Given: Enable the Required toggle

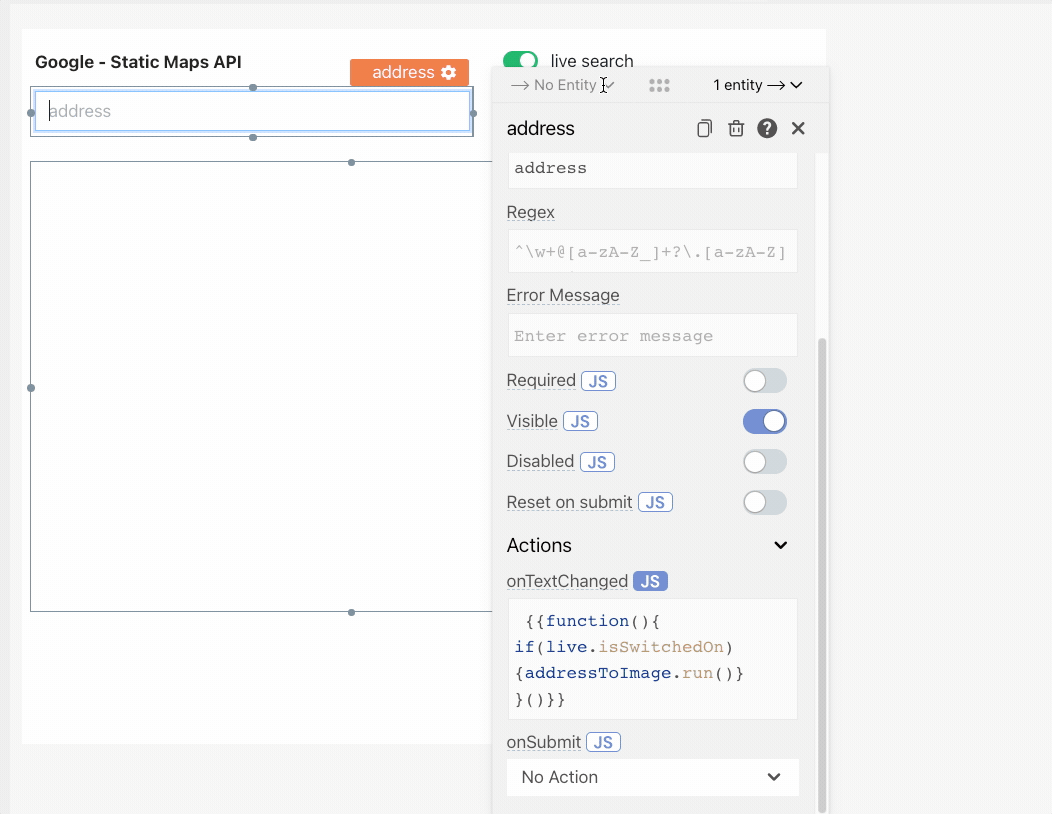Looking at the screenshot, I should 764,381.
